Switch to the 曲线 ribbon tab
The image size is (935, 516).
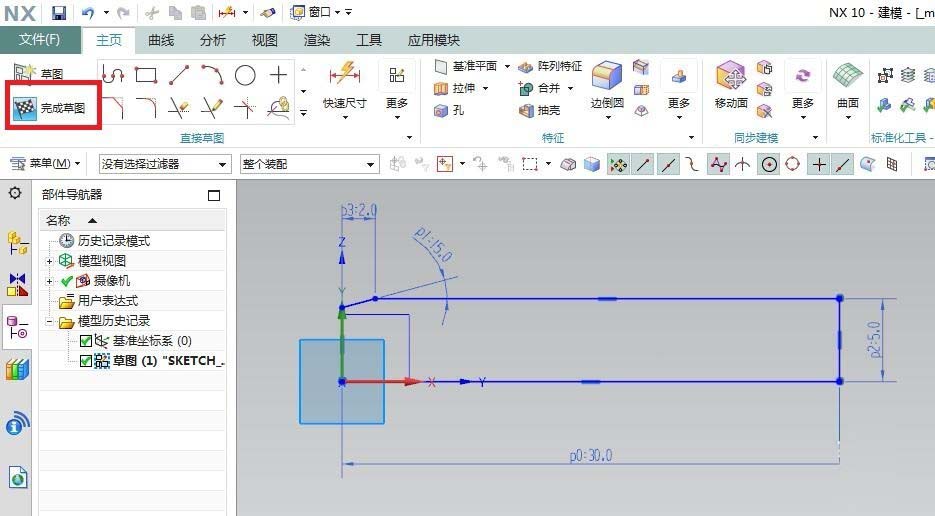[161, 40]
